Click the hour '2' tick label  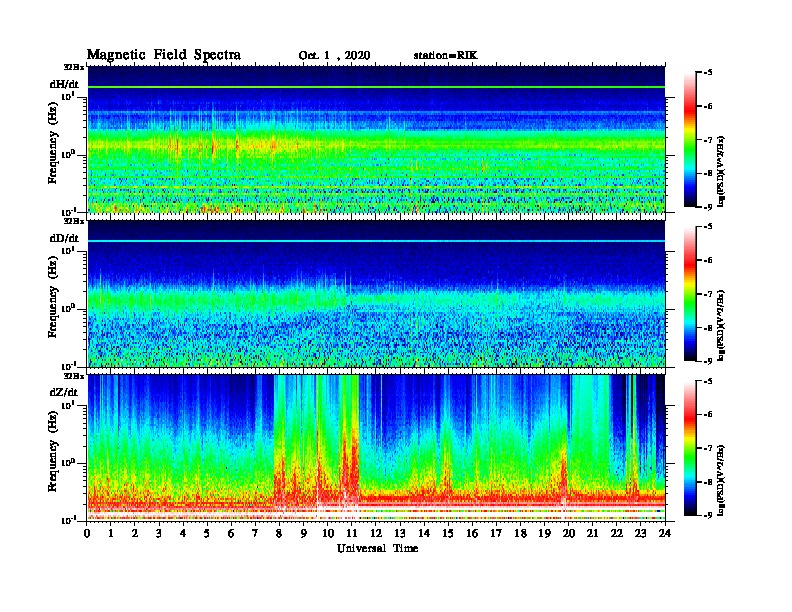(135, 534)
